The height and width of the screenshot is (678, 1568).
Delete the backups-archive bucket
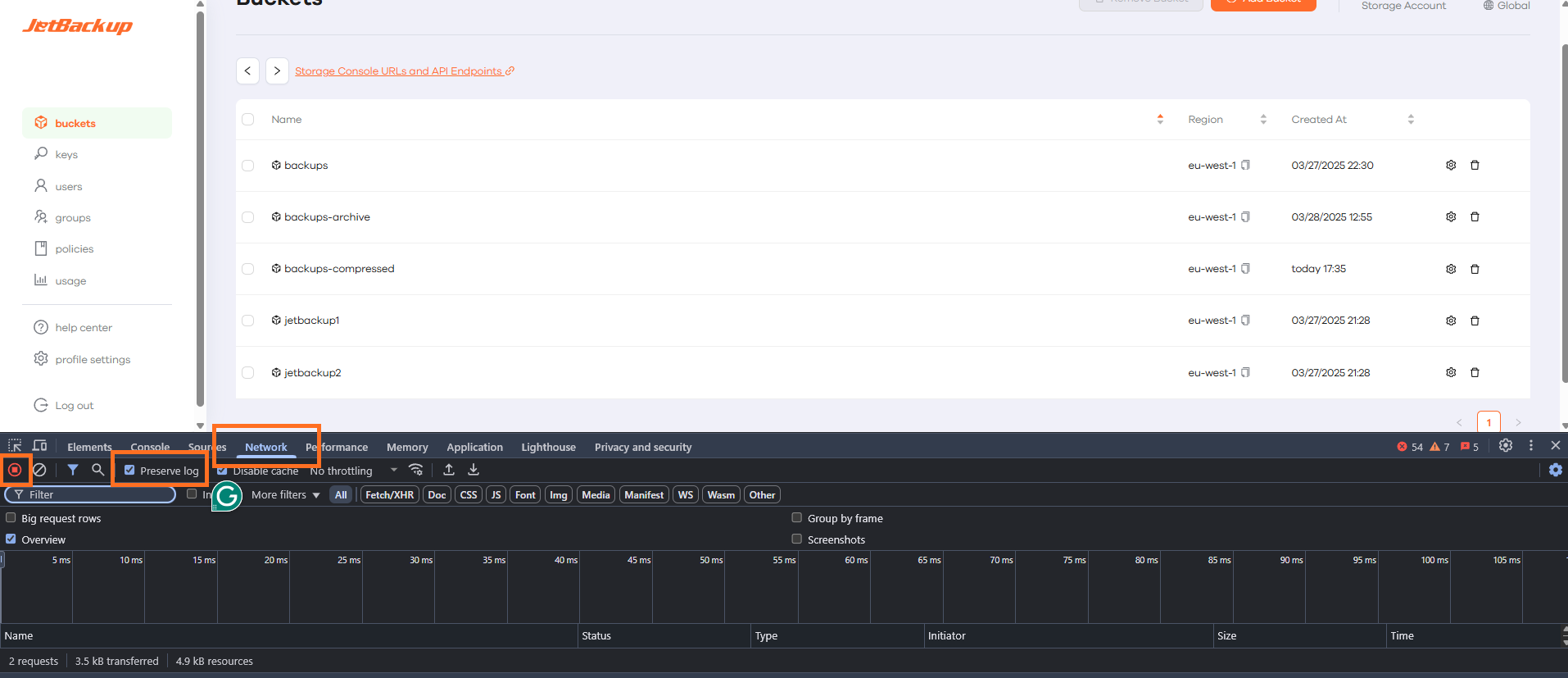1475,216
